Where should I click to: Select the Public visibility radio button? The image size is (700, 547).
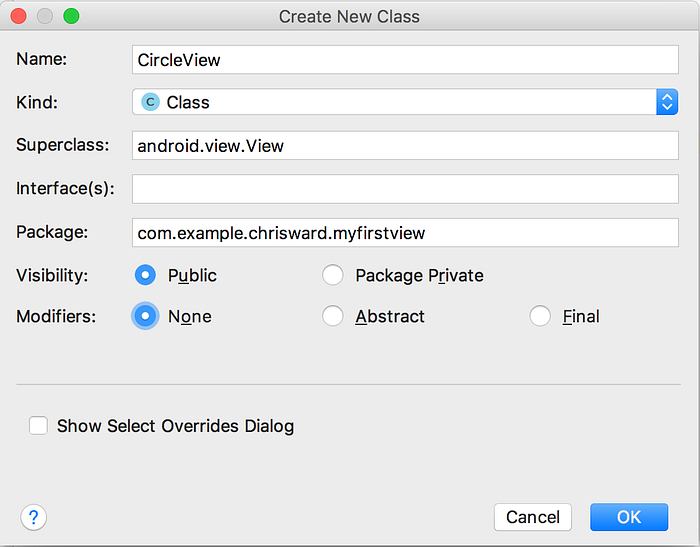click(146, 275)
